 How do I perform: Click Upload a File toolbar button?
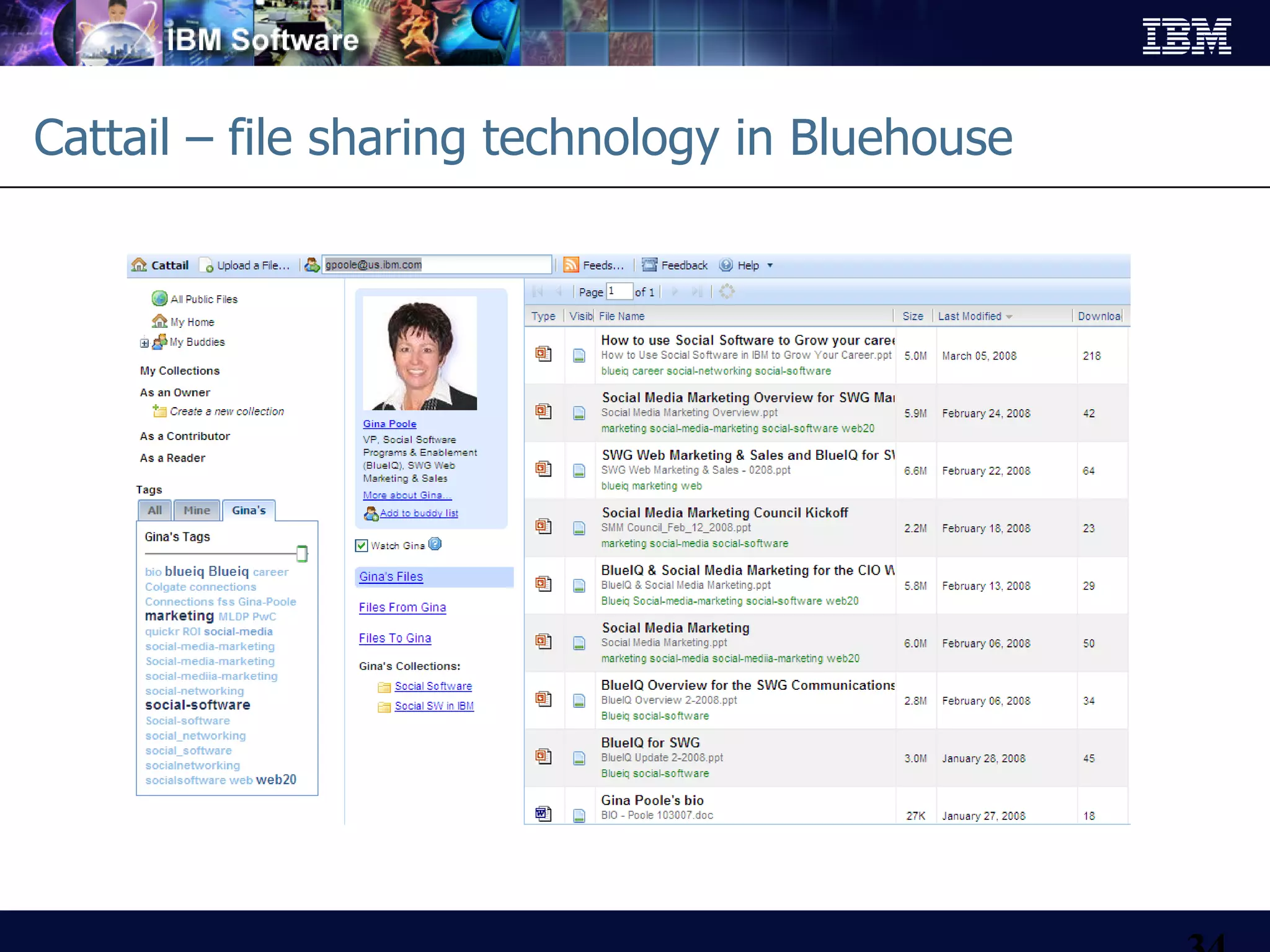[x=246, y=265]
